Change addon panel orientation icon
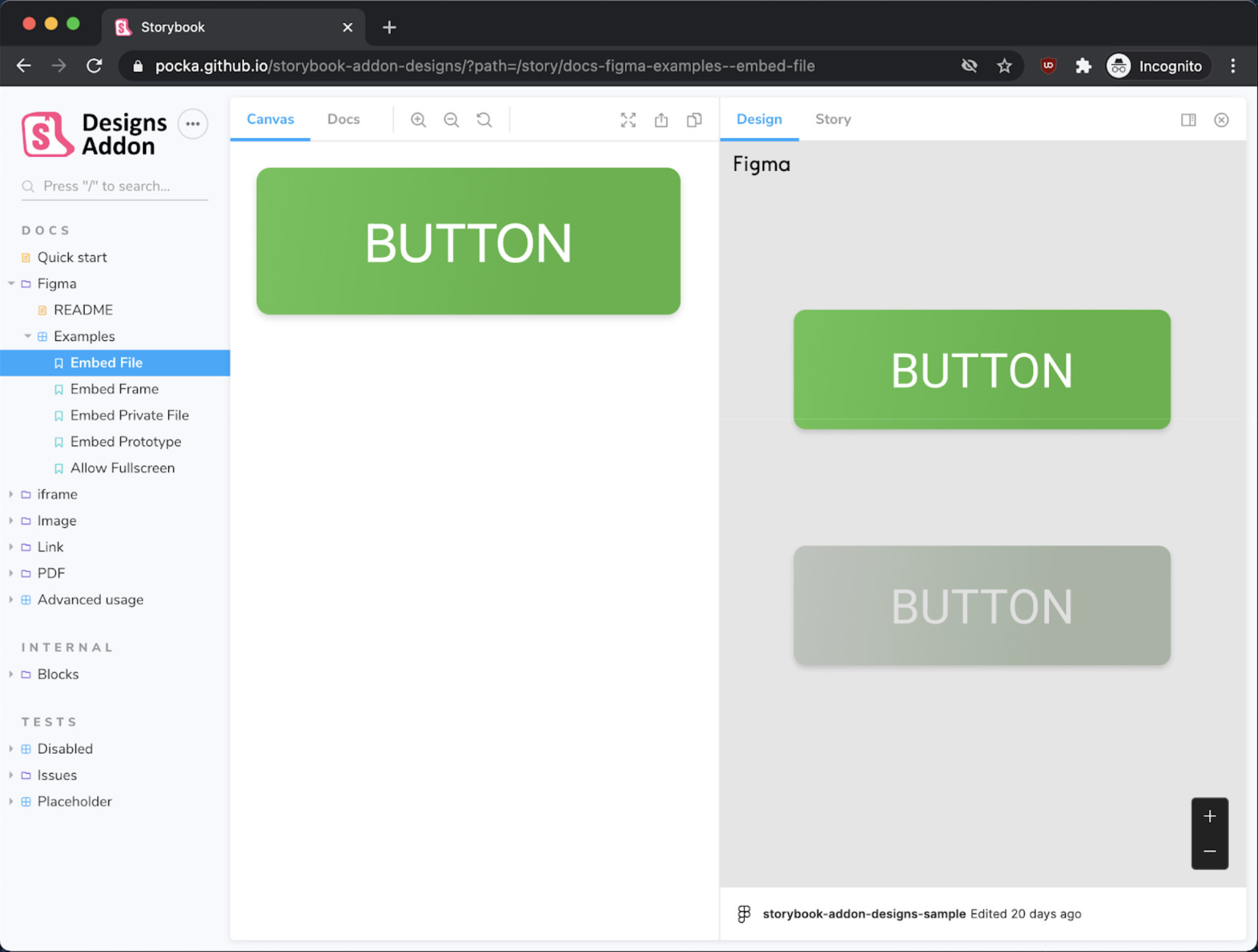Image resolution: width=1258 pixels, height=952 pixels. coord(1188,120)
